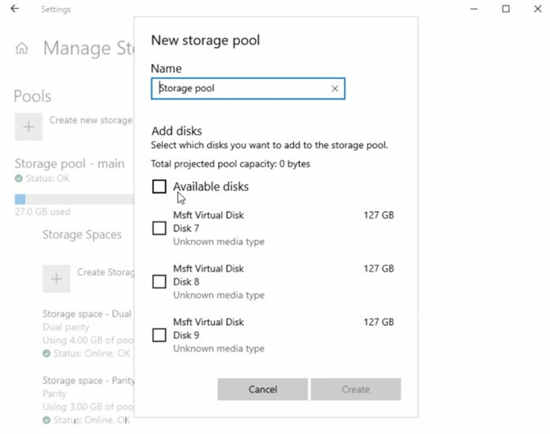The image size is (550, 434).
Task: Click the New storage pool title
Action: [x=205, y=40]
